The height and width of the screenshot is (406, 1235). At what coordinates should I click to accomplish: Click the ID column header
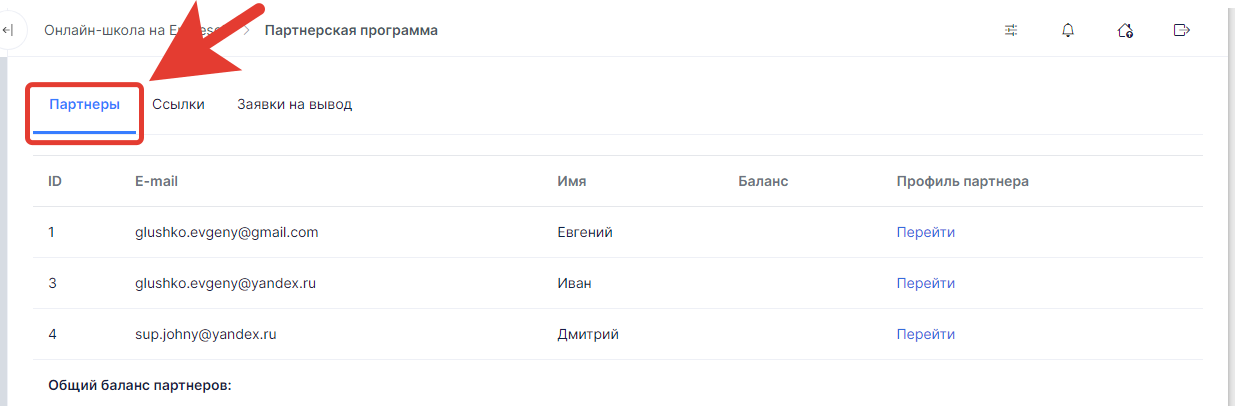tap(55, 181)
